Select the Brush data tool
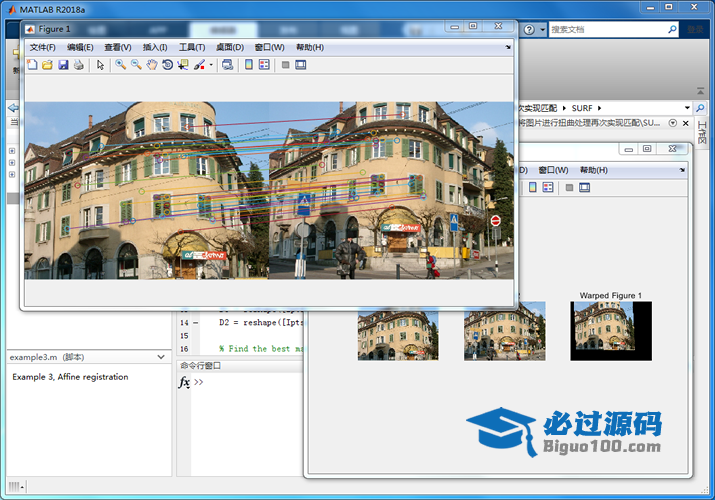The image size is (715, 500). pos(199,65)
